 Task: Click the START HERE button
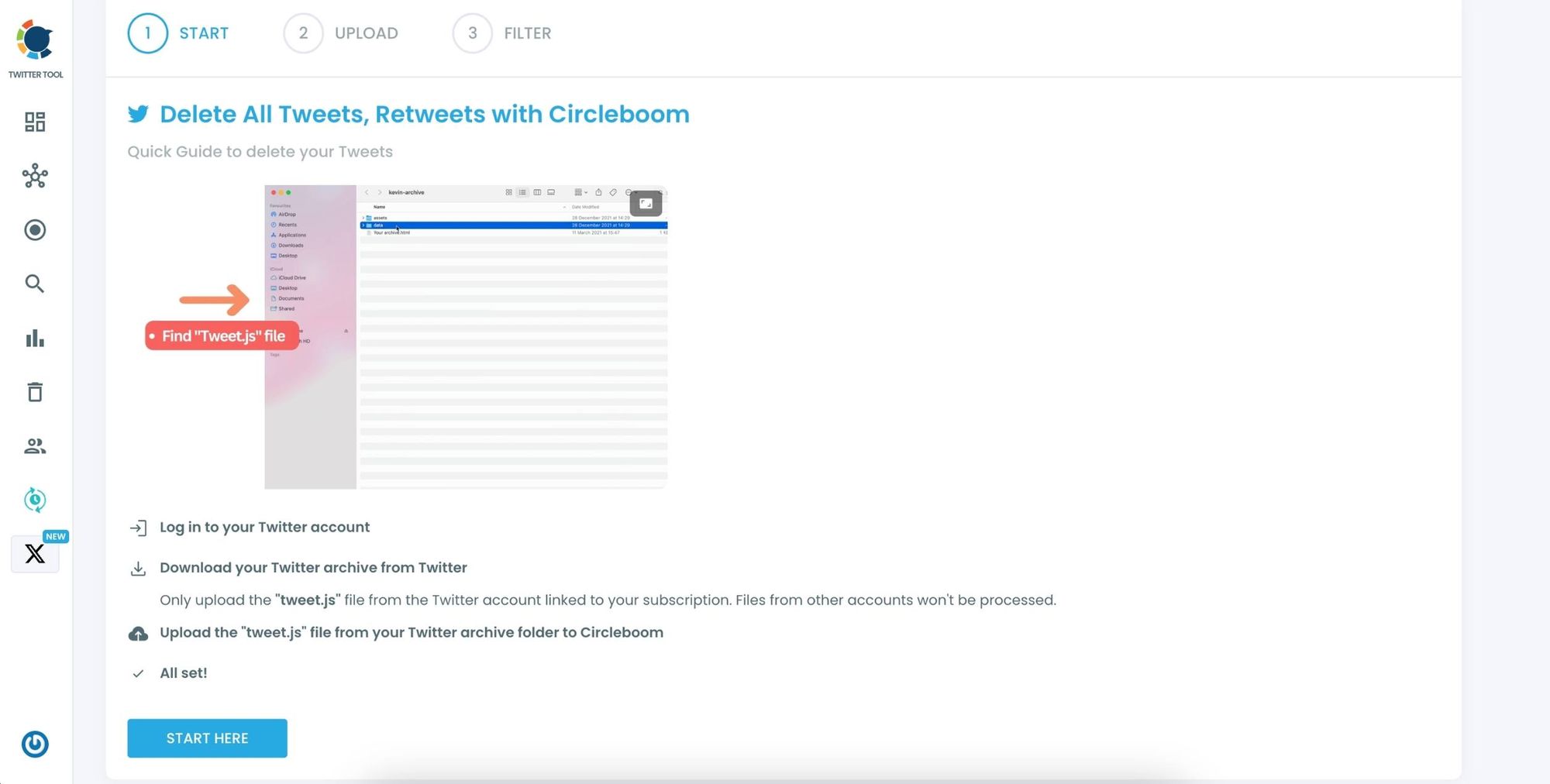207,738
